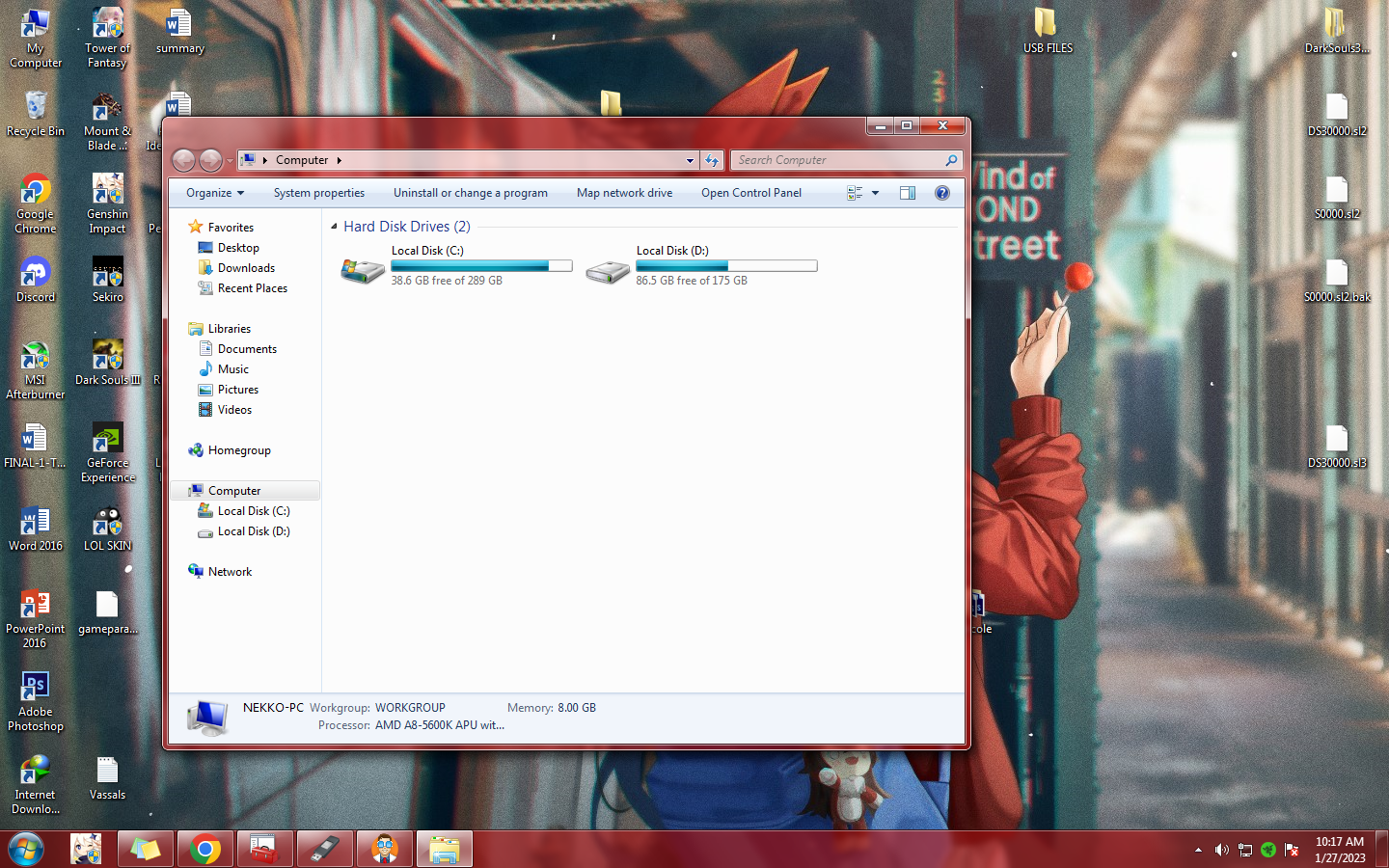
Task: Select the Word 2016 desktop shortcut
Action: 36,529
